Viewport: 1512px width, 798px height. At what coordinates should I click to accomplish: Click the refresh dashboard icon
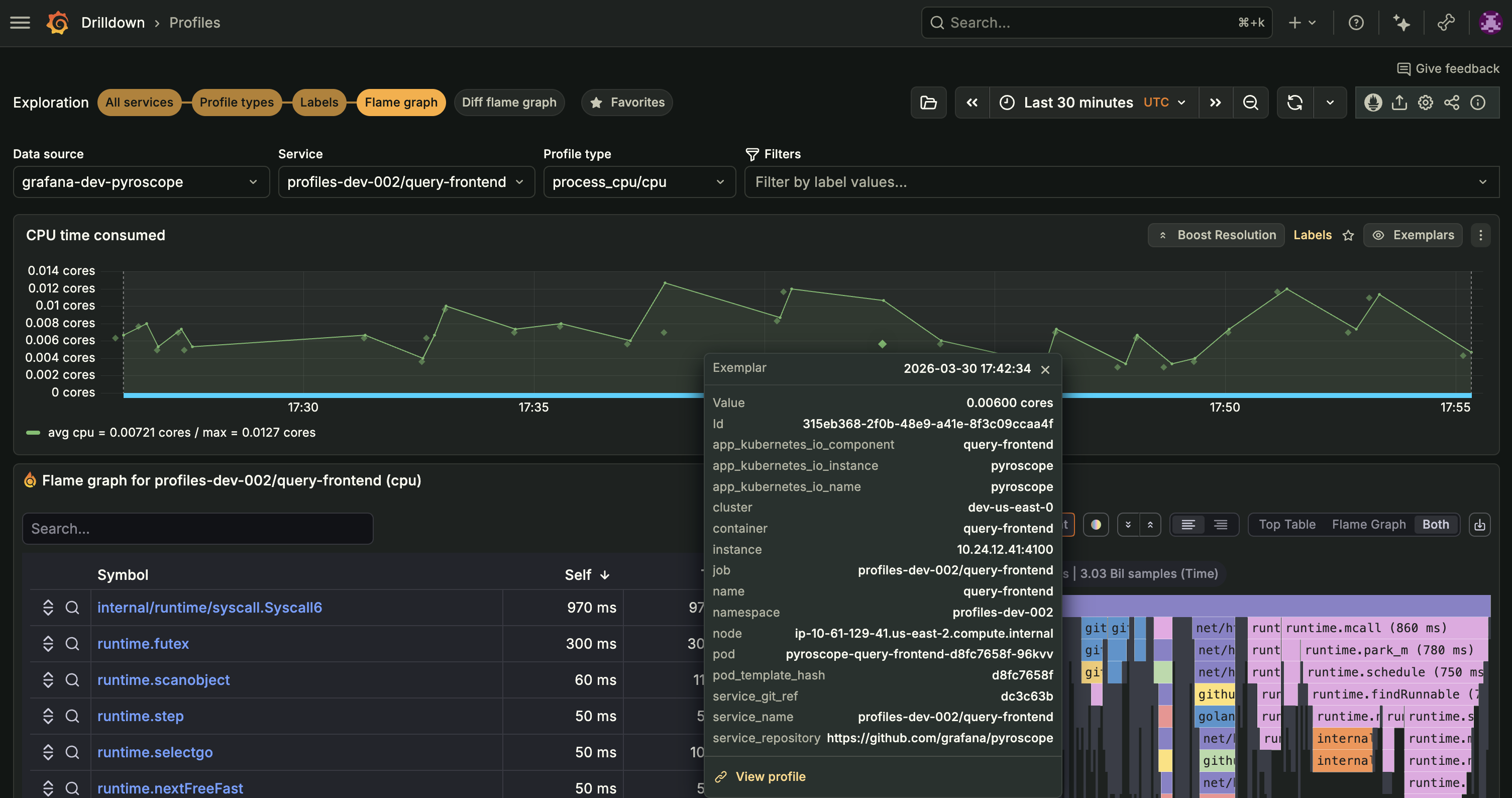[x=1295, y=103]
